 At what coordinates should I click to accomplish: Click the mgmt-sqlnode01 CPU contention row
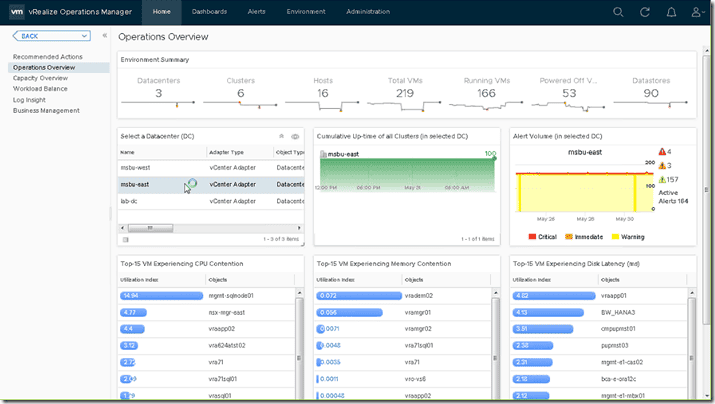click(x=207, y=295)
